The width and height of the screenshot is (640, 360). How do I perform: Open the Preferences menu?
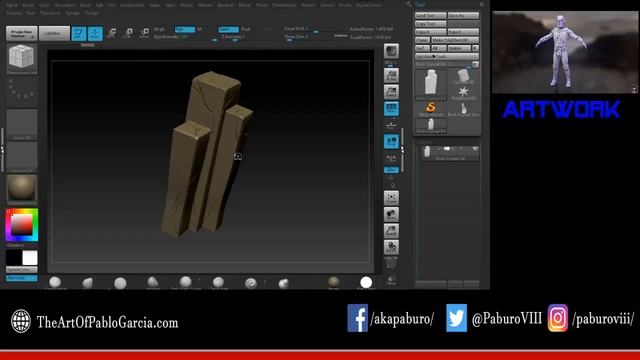pos(284,5)
